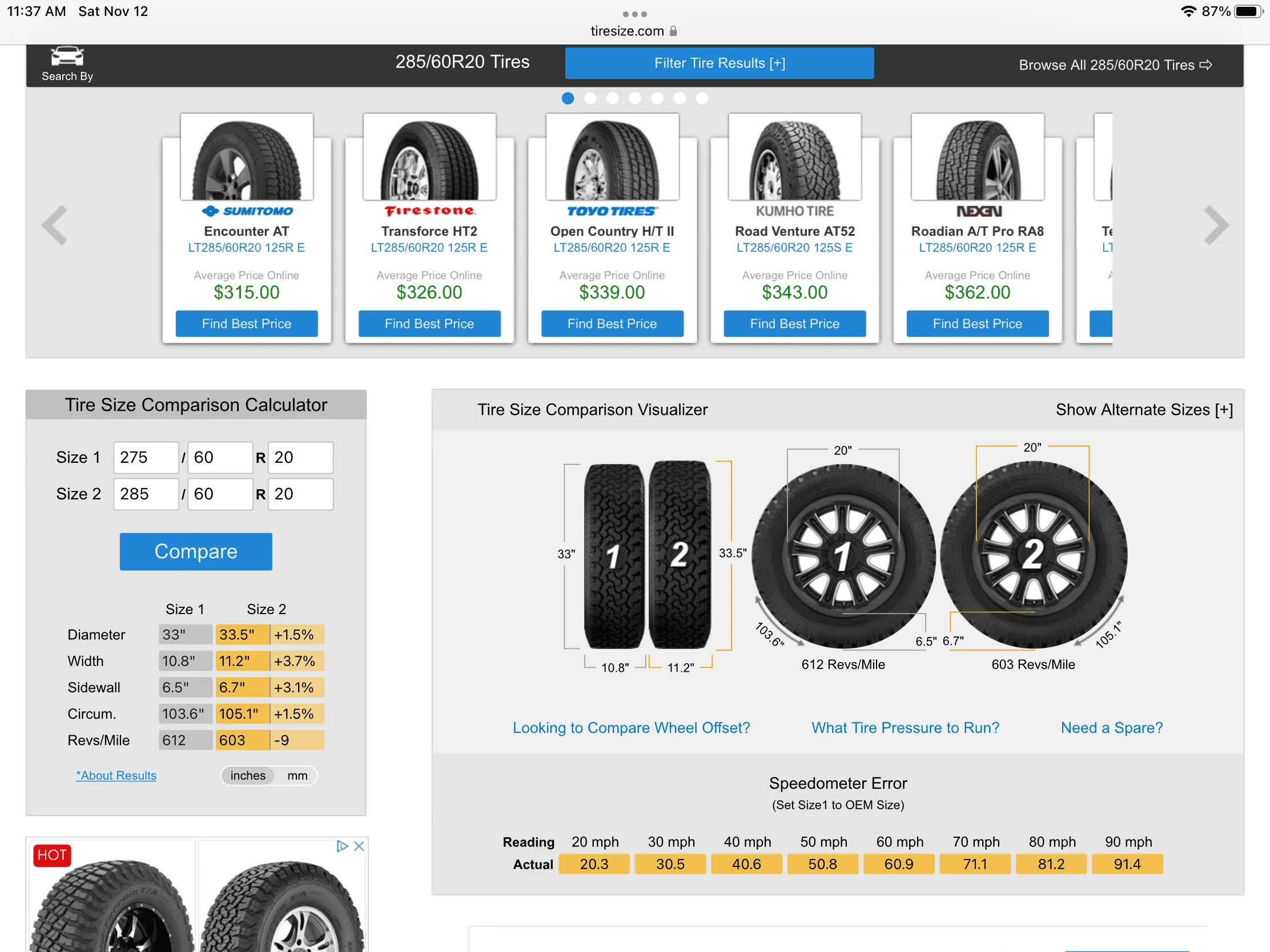
Task: Select the $315.00 average price
Action: (x=247, y=292)
